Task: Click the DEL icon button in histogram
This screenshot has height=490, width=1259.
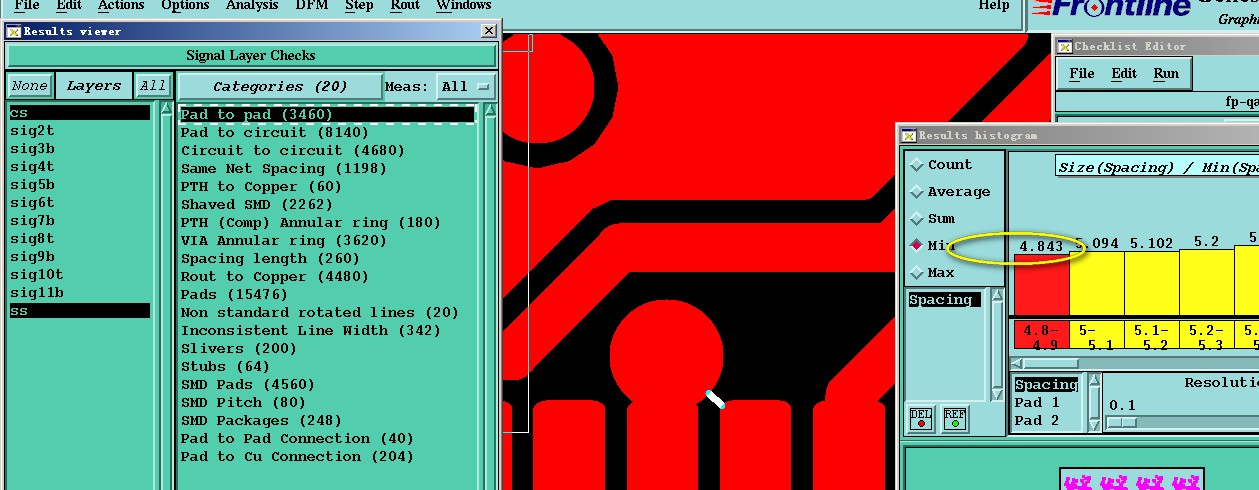Action: click(921, 418)
